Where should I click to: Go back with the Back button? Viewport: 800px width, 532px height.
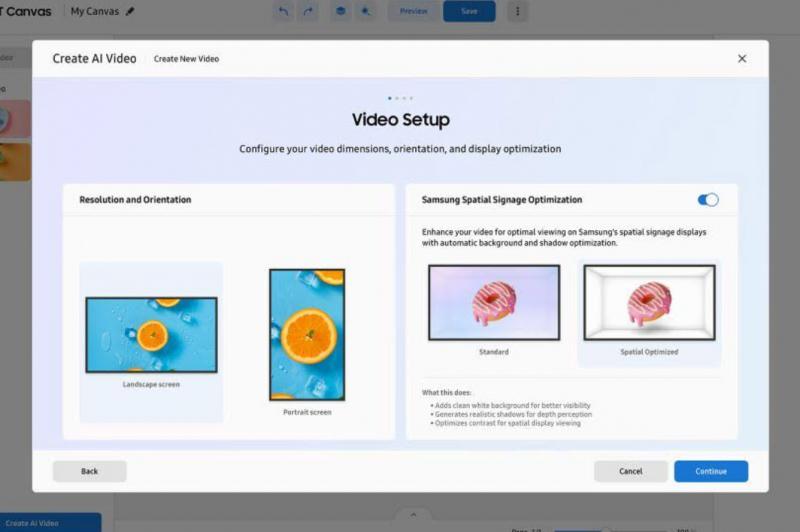click(x=89, y=471)
